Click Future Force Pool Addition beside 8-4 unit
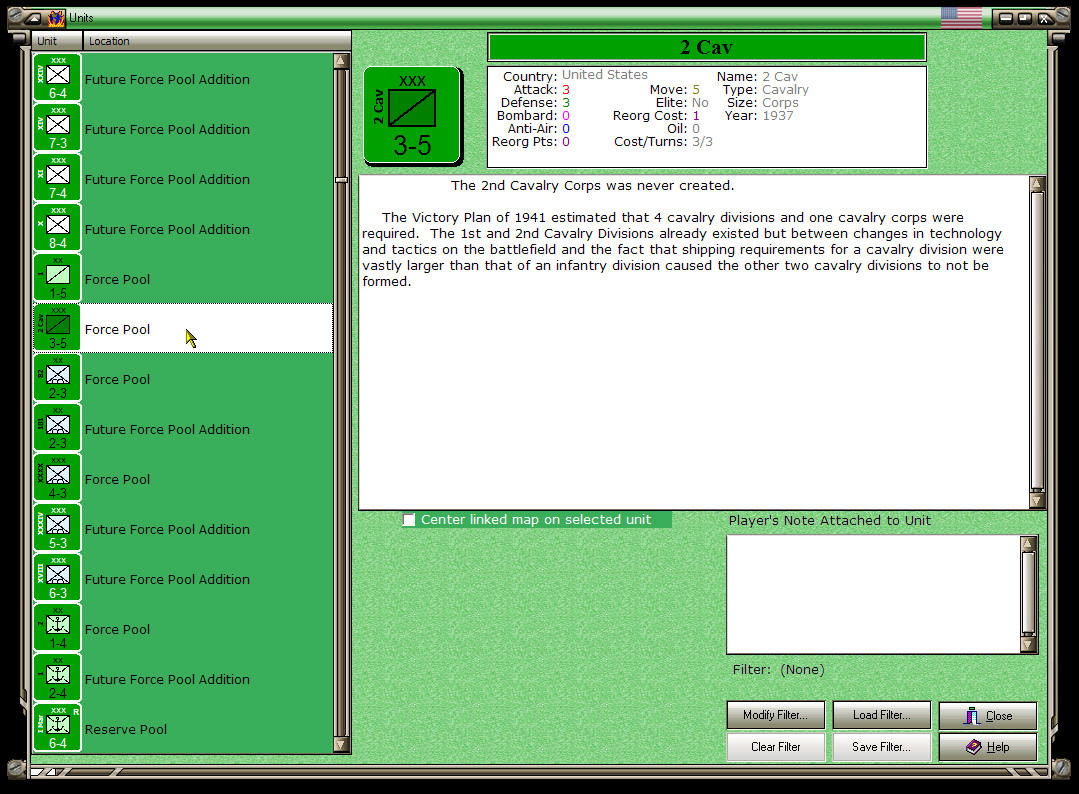 click(x=167, y=229)
